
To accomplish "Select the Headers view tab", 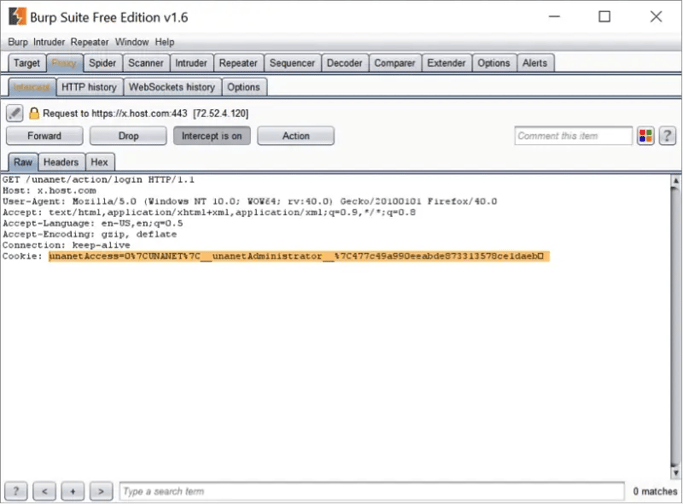I will point(61,162).
